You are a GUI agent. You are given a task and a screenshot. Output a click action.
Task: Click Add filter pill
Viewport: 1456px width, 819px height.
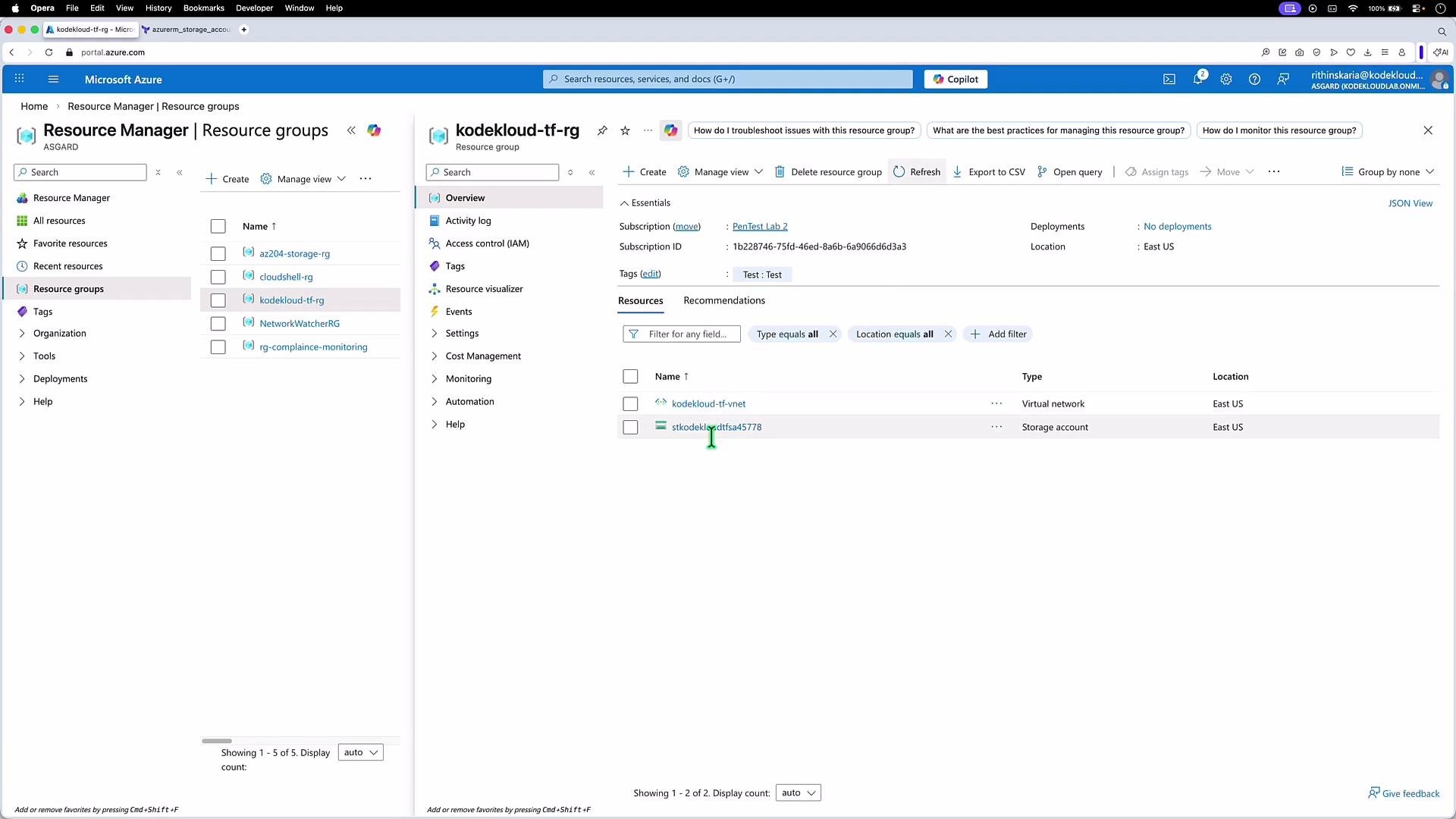[998, 334]
